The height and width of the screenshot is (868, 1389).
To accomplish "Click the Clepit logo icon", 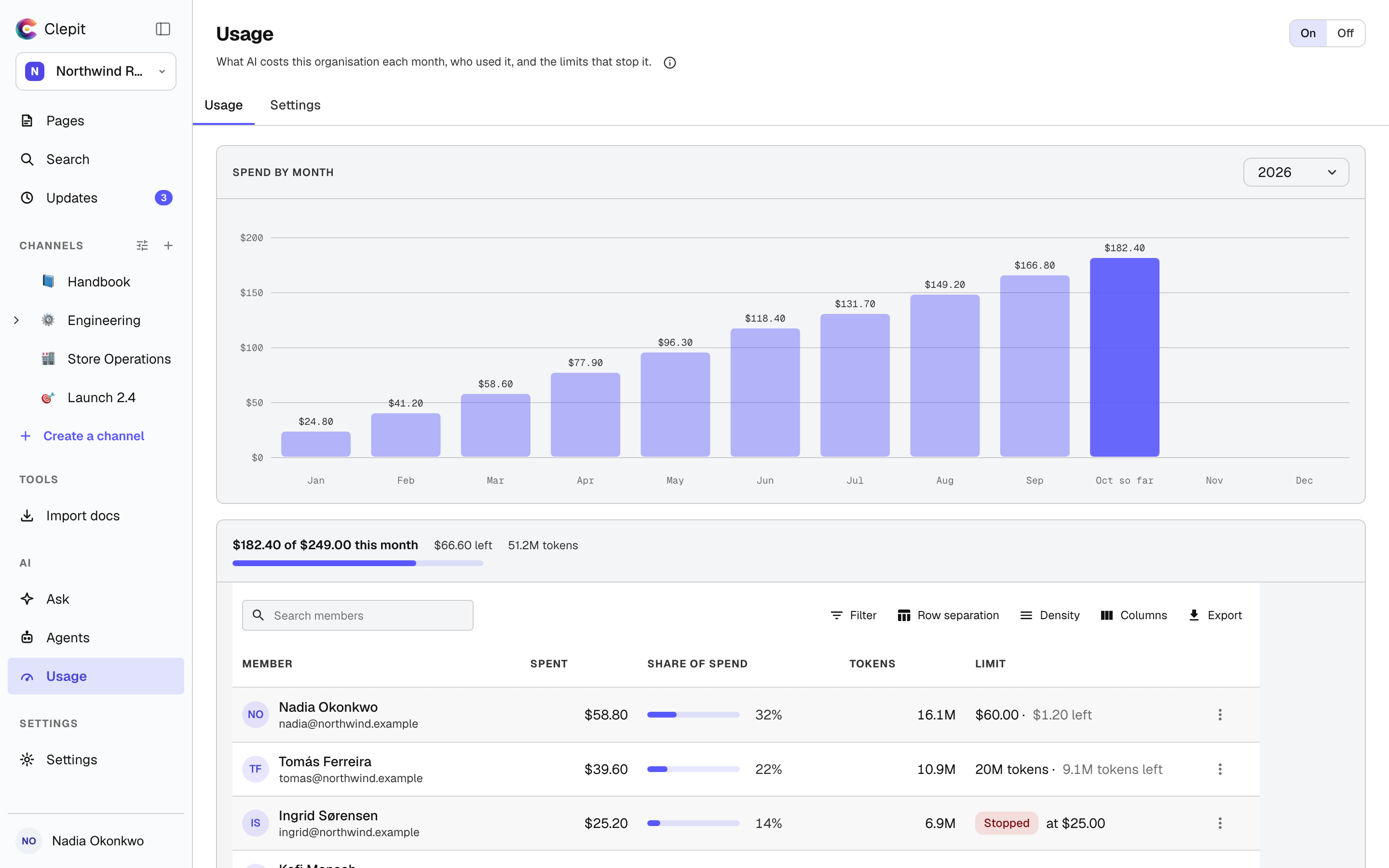I will (27, 29).
